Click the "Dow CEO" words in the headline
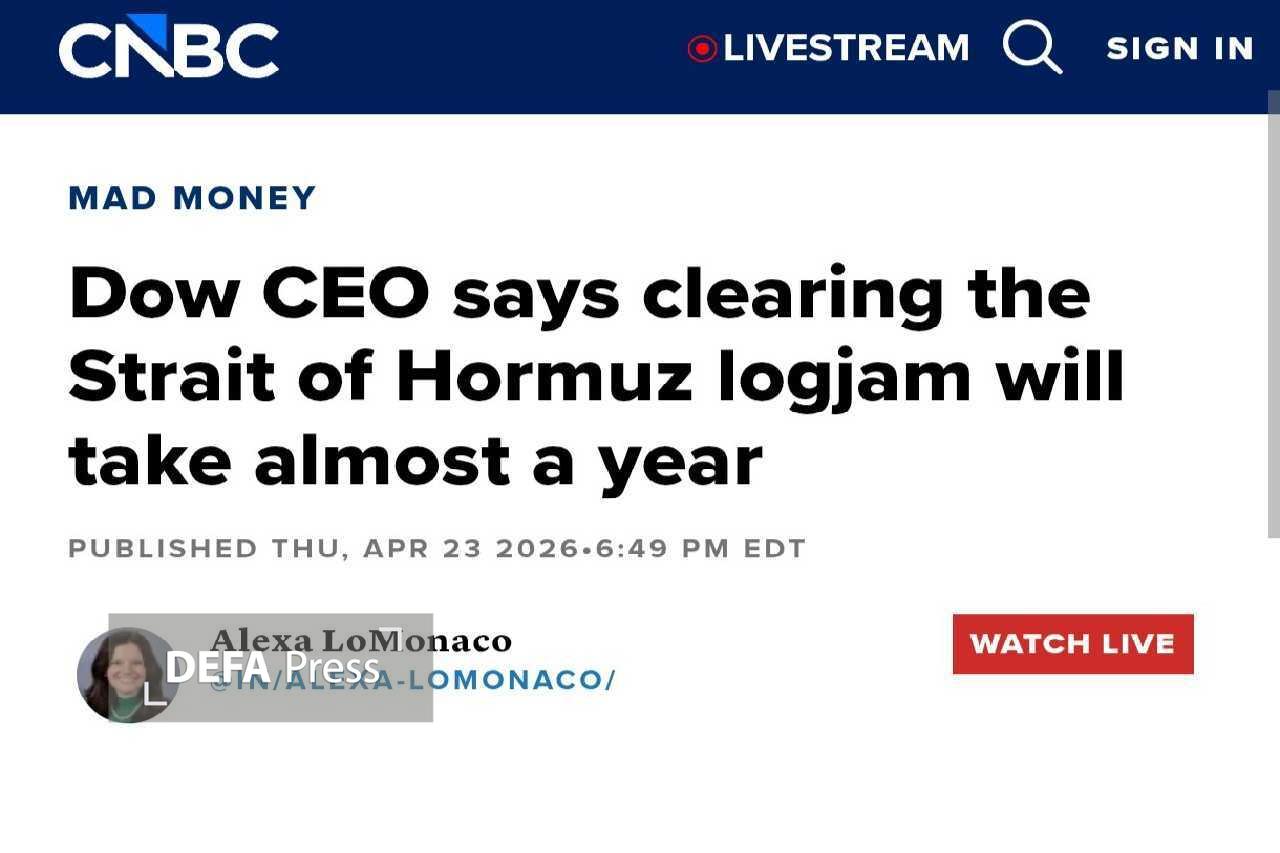Viewport: 1280px width, 853px height. click(x=248, y=294)
